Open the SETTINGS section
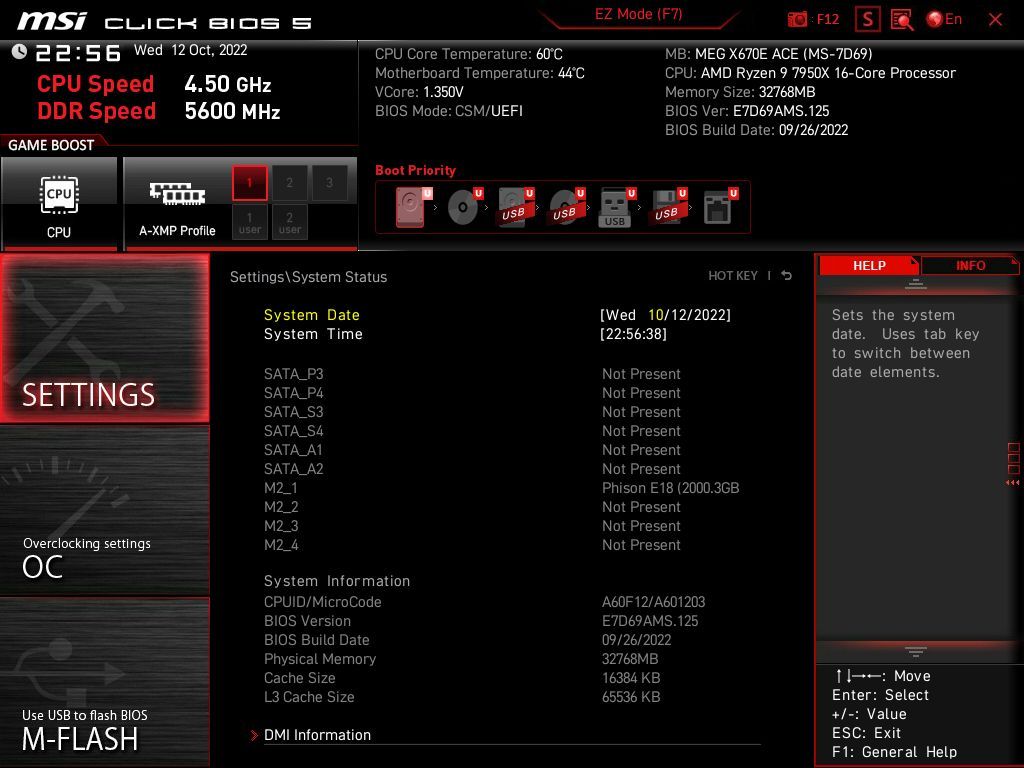 (x=104, y=338)
